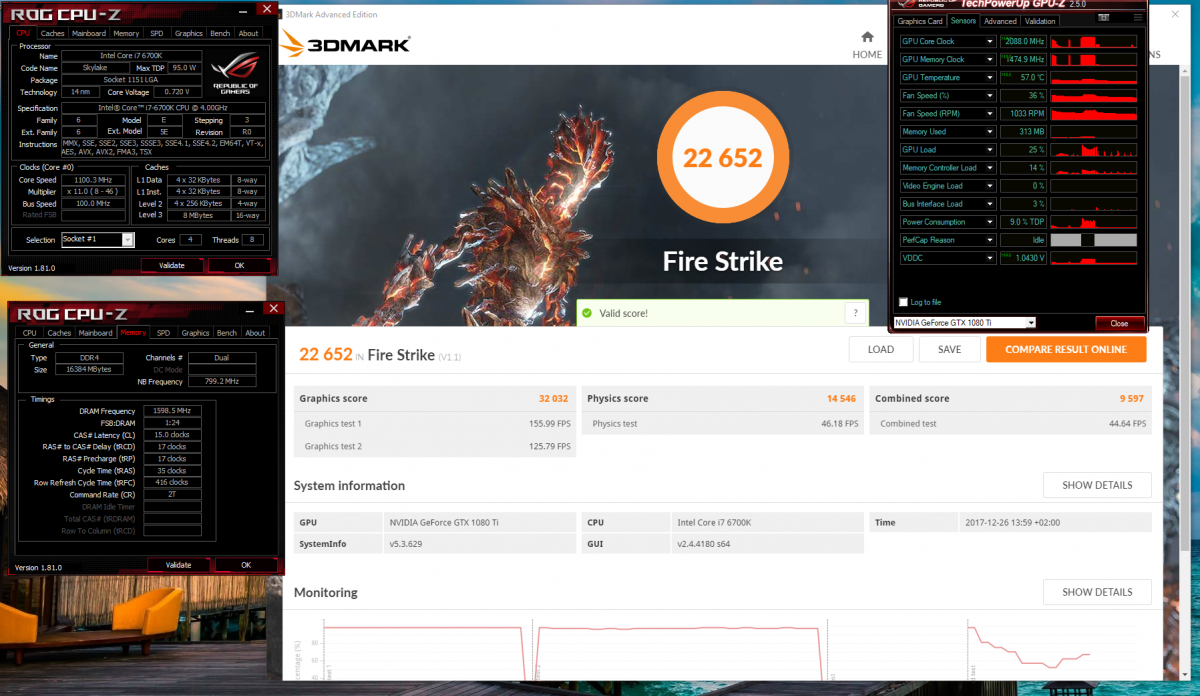The height and width of the screenshot is (696, 1200).
Task: Click the Core Speed 1100.3 MHz field
Action: pyautogui.click(x=96, y=180)
